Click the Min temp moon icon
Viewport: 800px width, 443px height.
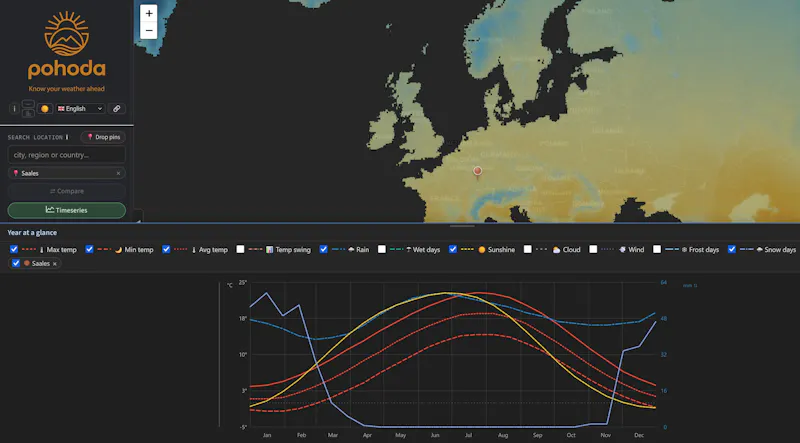coord(118,250)
